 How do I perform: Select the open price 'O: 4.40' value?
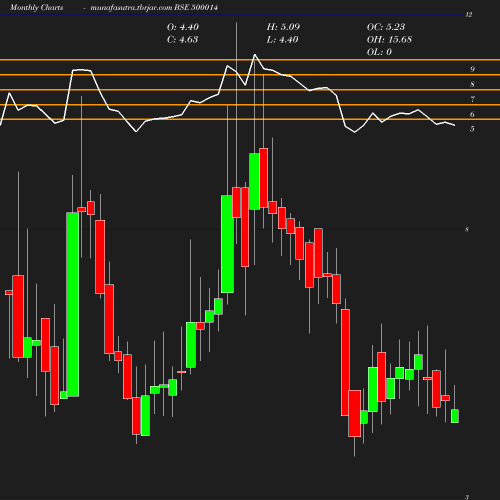point(183,27)
